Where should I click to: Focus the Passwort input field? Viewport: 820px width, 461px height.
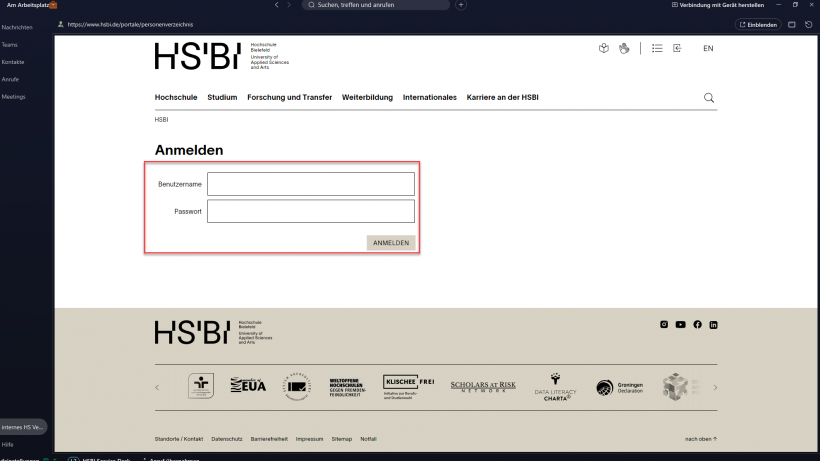(x=310, y=211)
